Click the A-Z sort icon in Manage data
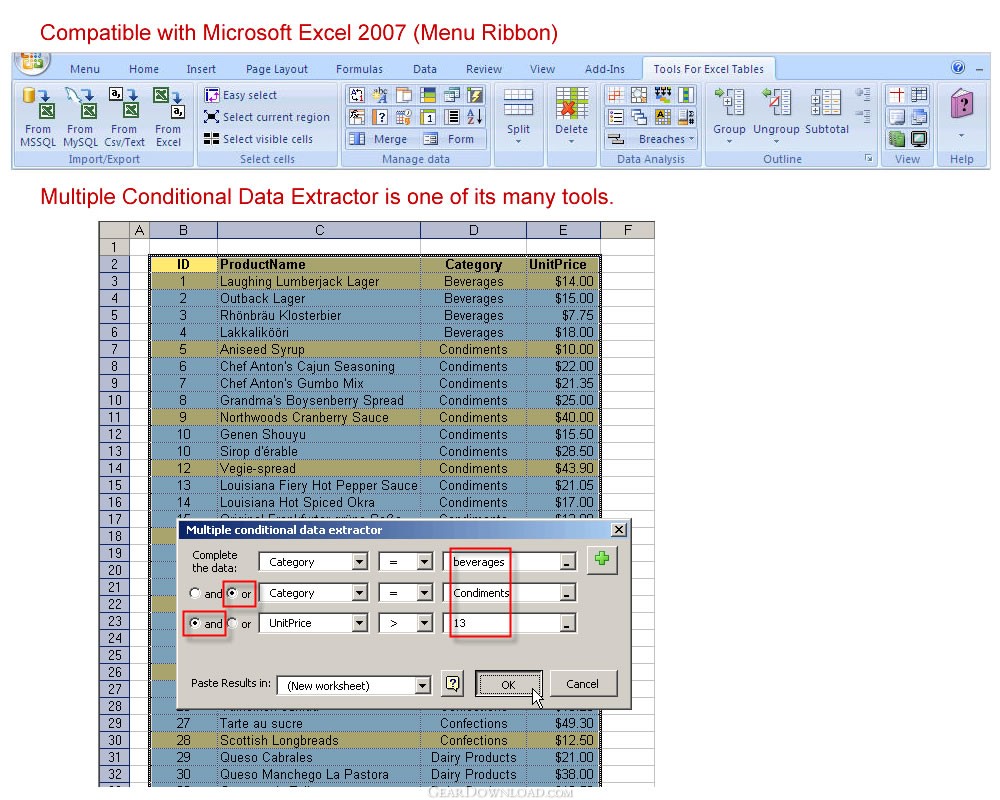The image size is (1000, 800). click(474, 117)
